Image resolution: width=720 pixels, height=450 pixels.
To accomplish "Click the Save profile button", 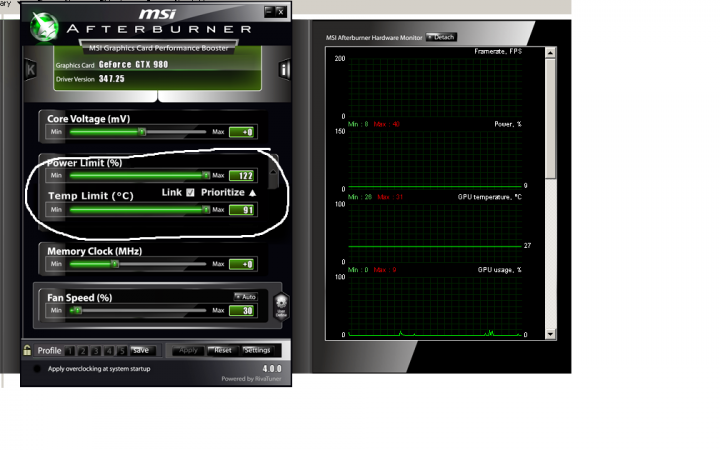I will [x=143, y=350].
